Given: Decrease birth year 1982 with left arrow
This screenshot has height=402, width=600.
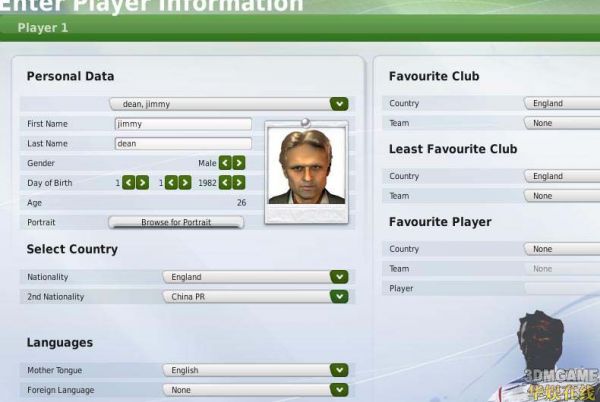Looking at the screenshot, I should click(225, 183).
